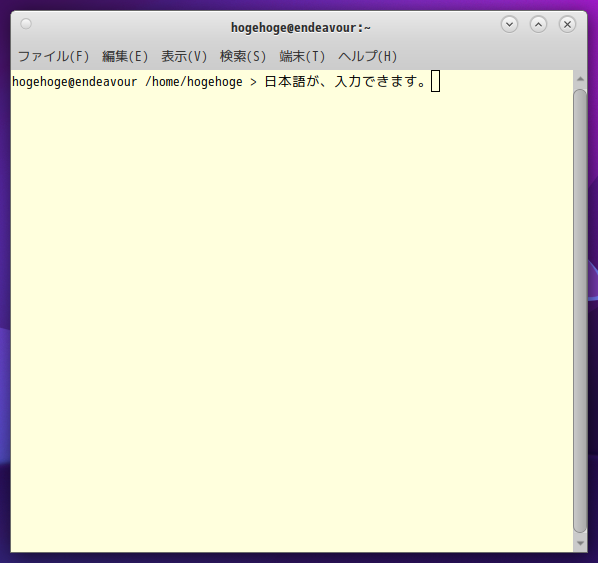598x563 pixels.
Task: Open the 表示(V) menu
Action: [184, 56]
